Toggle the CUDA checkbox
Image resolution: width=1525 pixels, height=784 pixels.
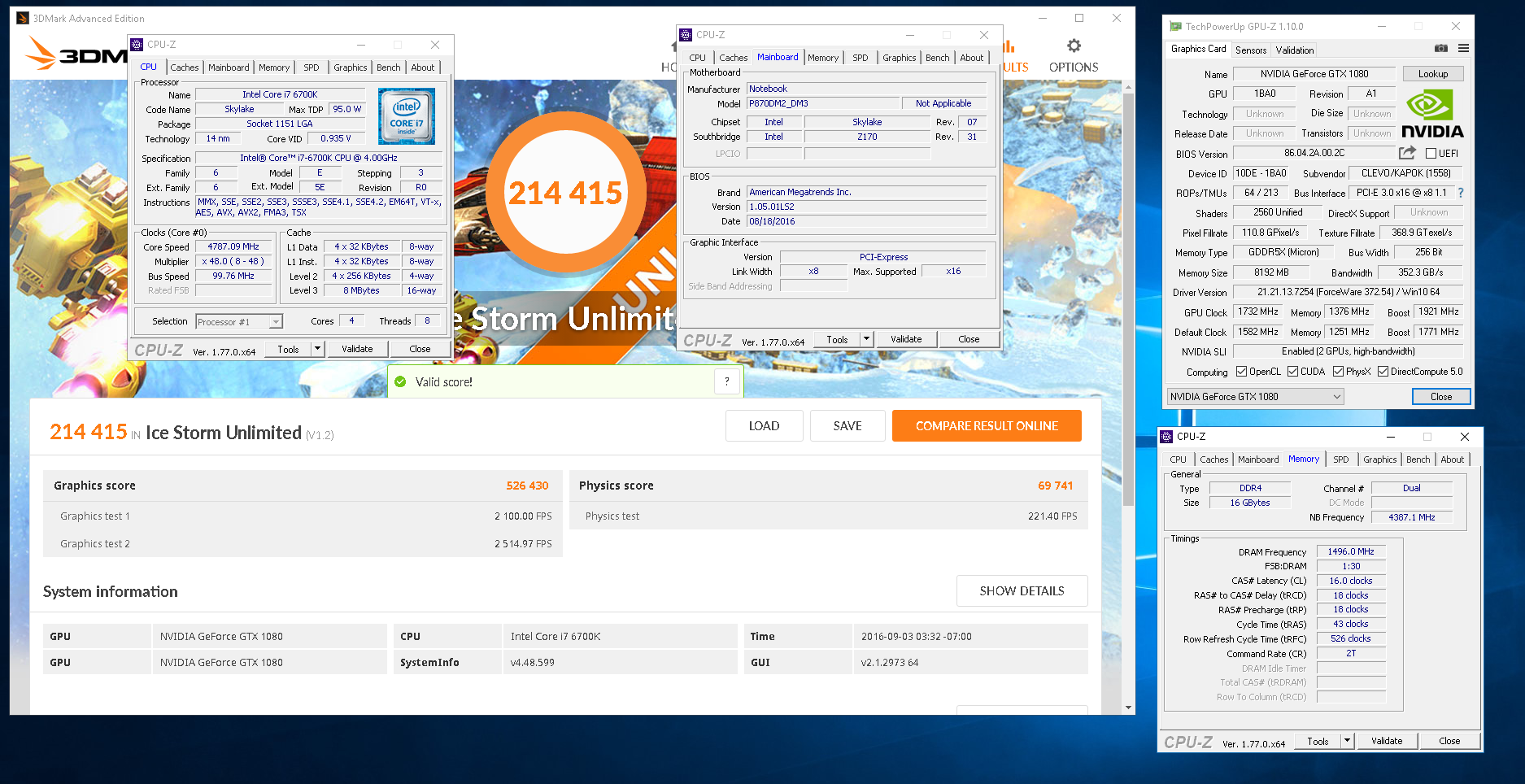tap(1292, 372)
